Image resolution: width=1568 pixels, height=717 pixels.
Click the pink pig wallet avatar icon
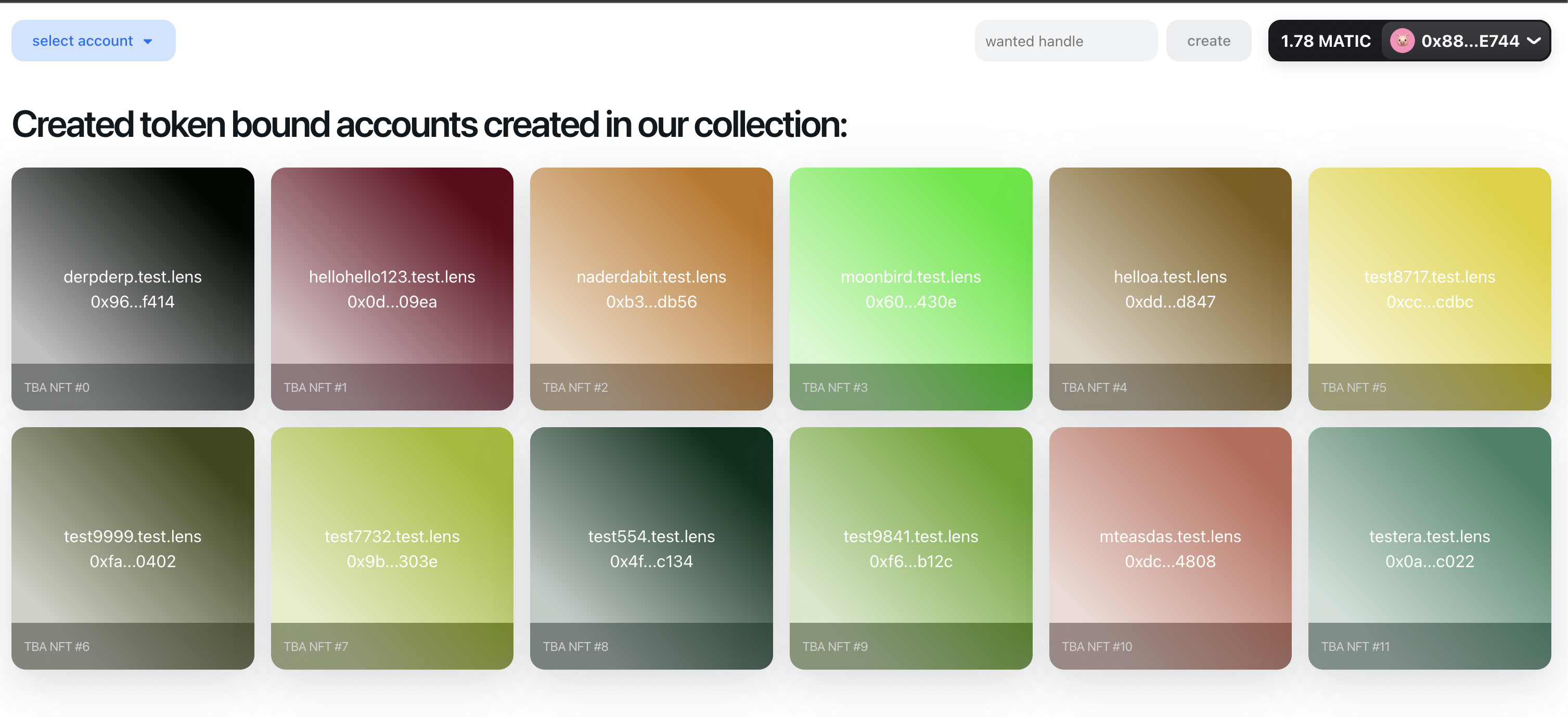click(x=1402, y=41)
